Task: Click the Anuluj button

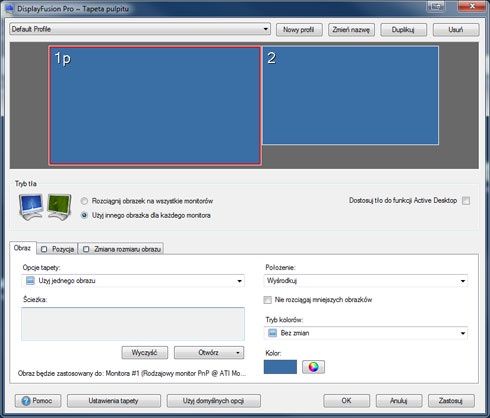Action: pos(399,401)
